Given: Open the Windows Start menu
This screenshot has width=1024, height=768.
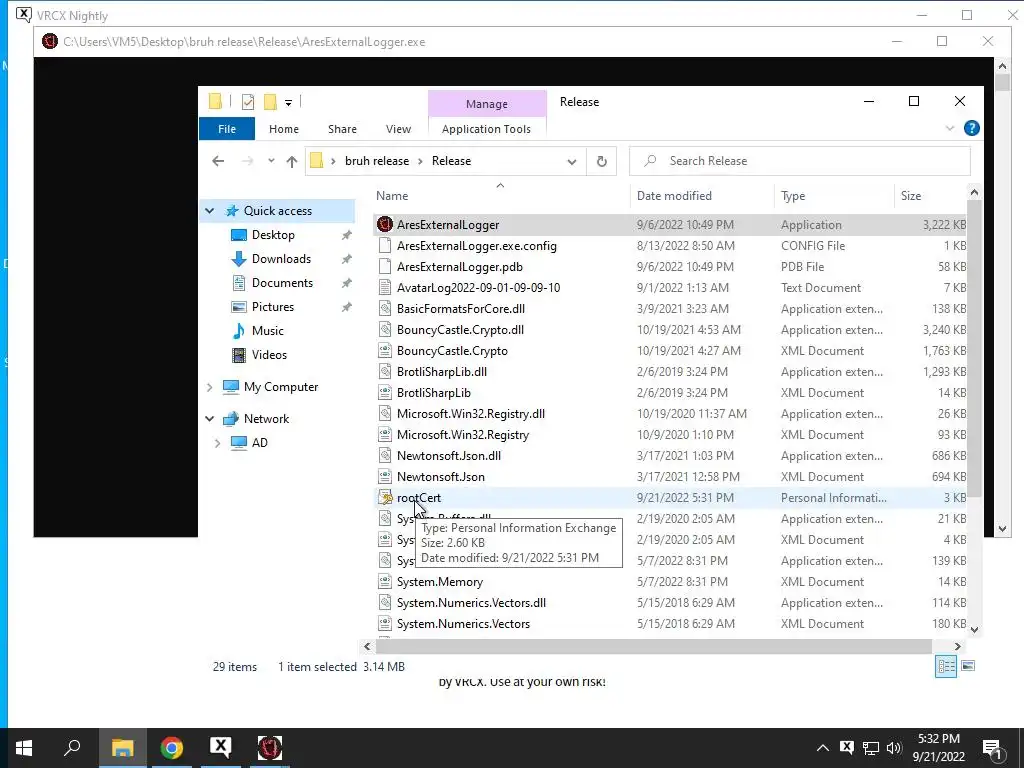Looking at the screenshot, I should pos(24,748).
